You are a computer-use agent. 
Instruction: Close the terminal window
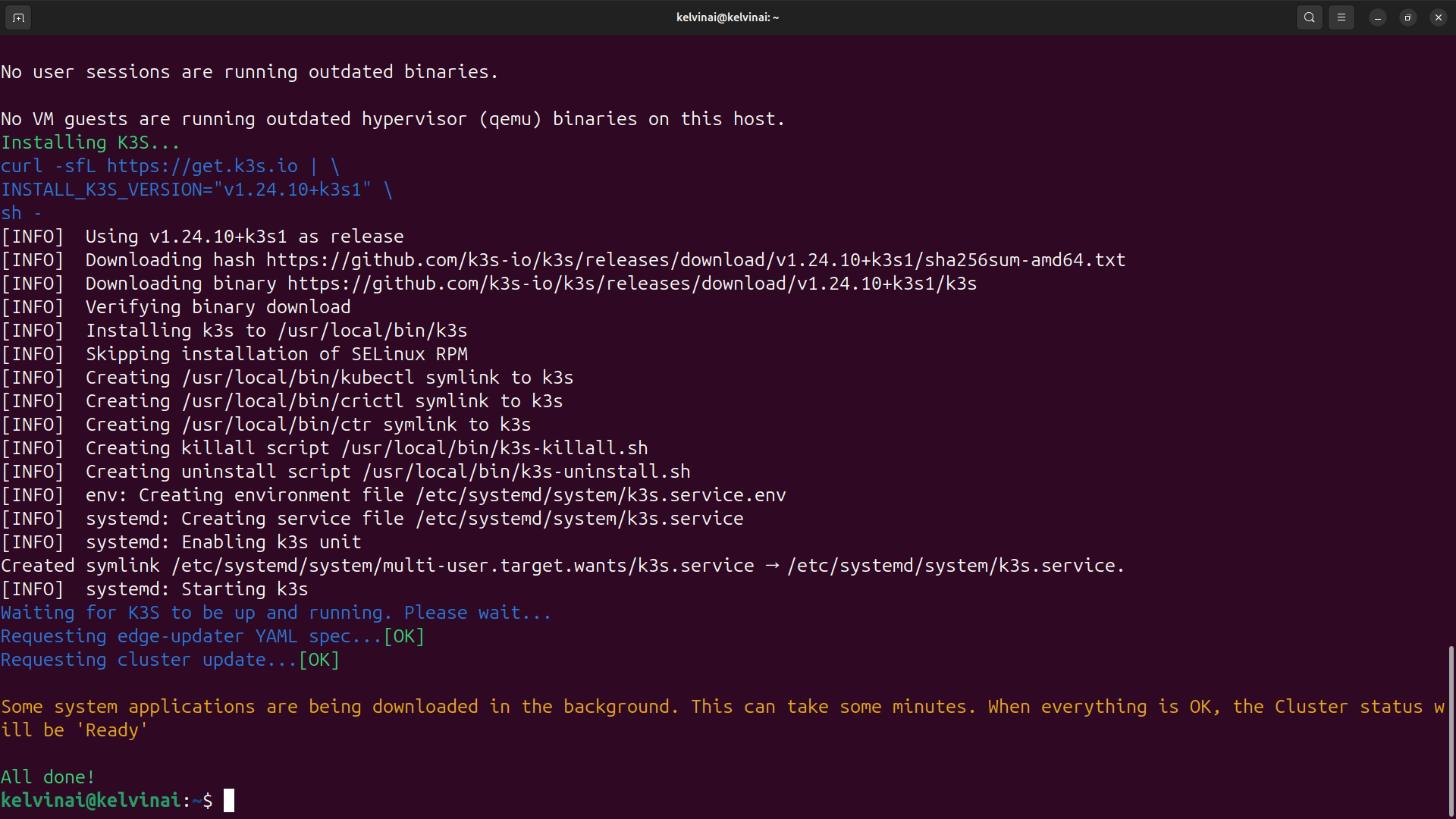pos(1438,17)
